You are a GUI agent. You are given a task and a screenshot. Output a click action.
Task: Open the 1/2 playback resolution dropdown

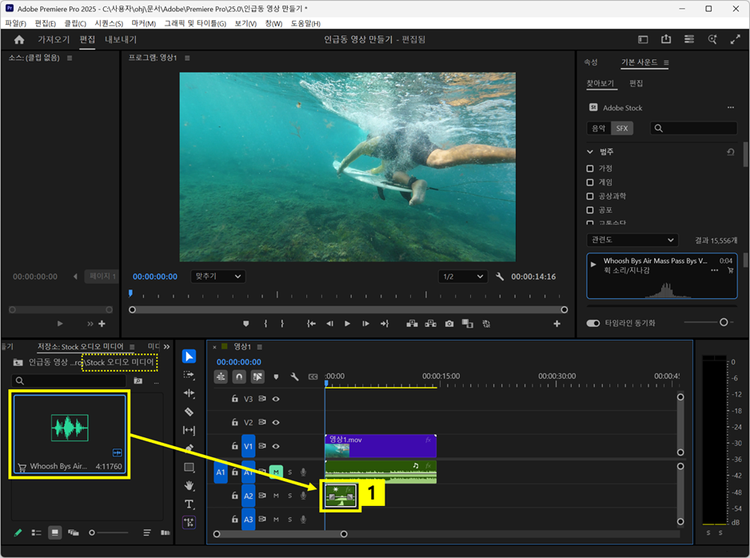(461, 276)
